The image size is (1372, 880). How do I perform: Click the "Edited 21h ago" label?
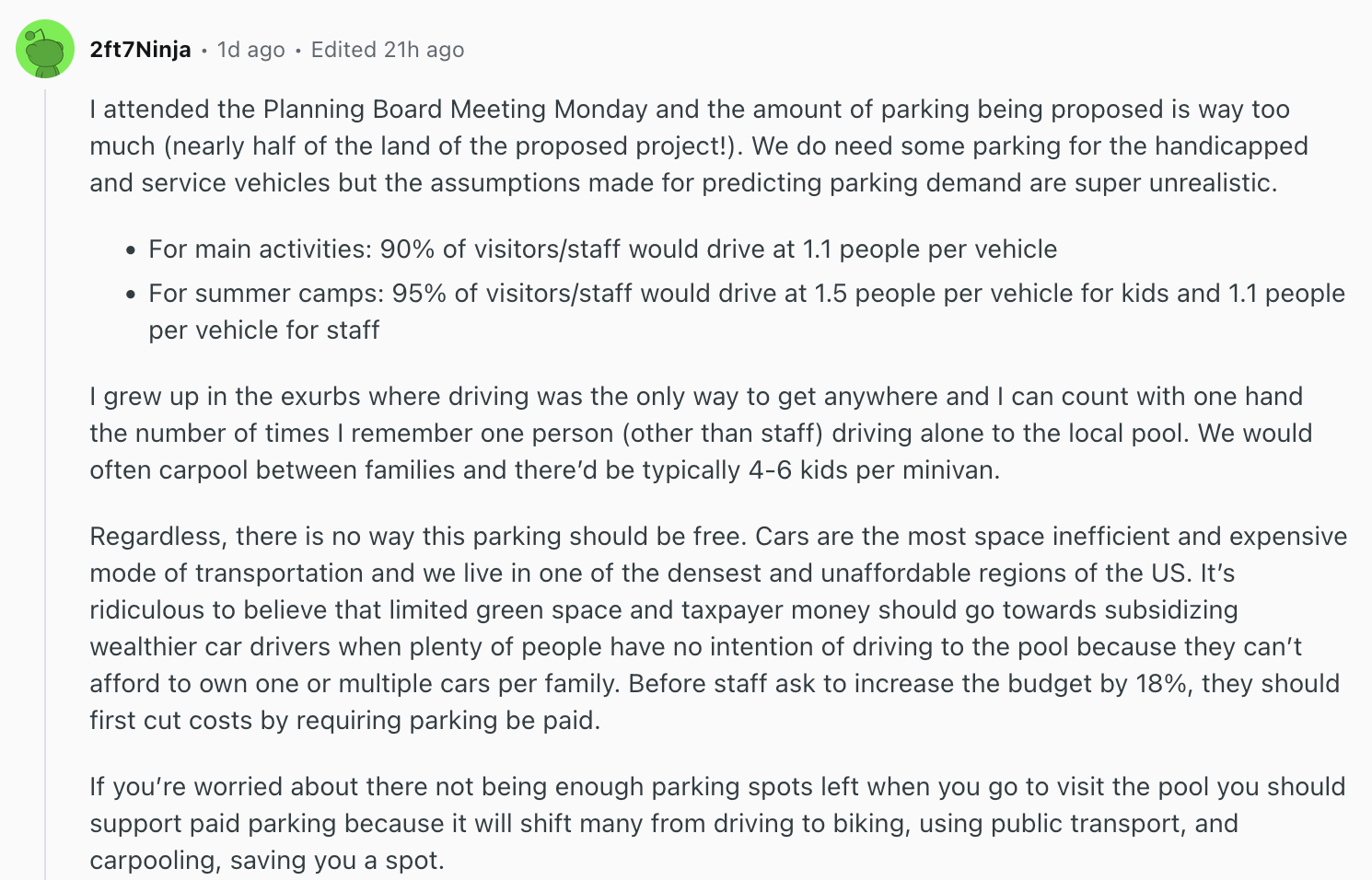pos(387,50)
